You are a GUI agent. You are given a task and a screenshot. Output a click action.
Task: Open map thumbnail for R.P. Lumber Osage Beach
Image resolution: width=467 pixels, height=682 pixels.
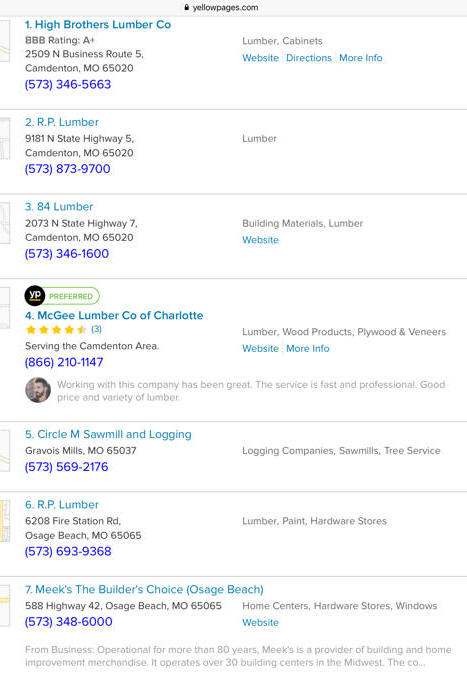click(x=5, y=521)
